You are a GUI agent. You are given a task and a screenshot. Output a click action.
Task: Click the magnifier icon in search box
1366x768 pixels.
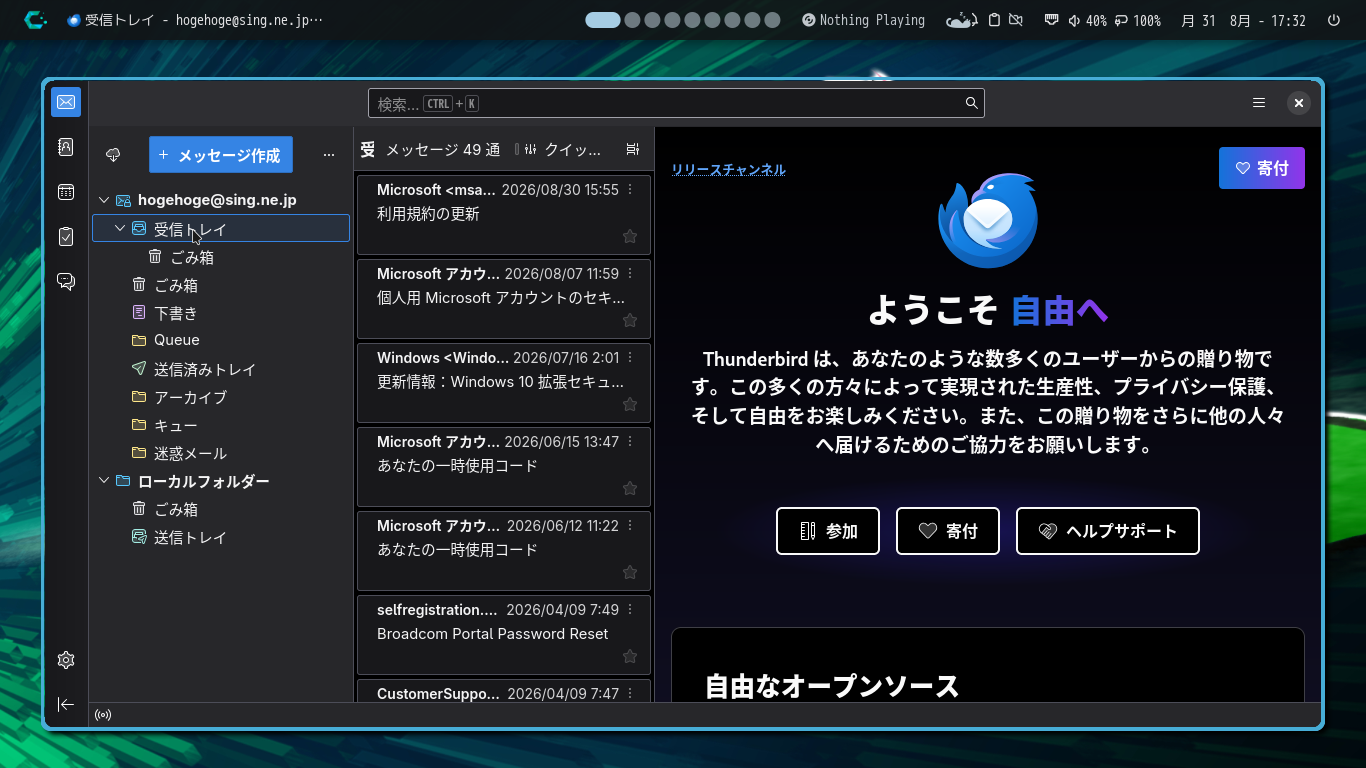coord(971,103)
